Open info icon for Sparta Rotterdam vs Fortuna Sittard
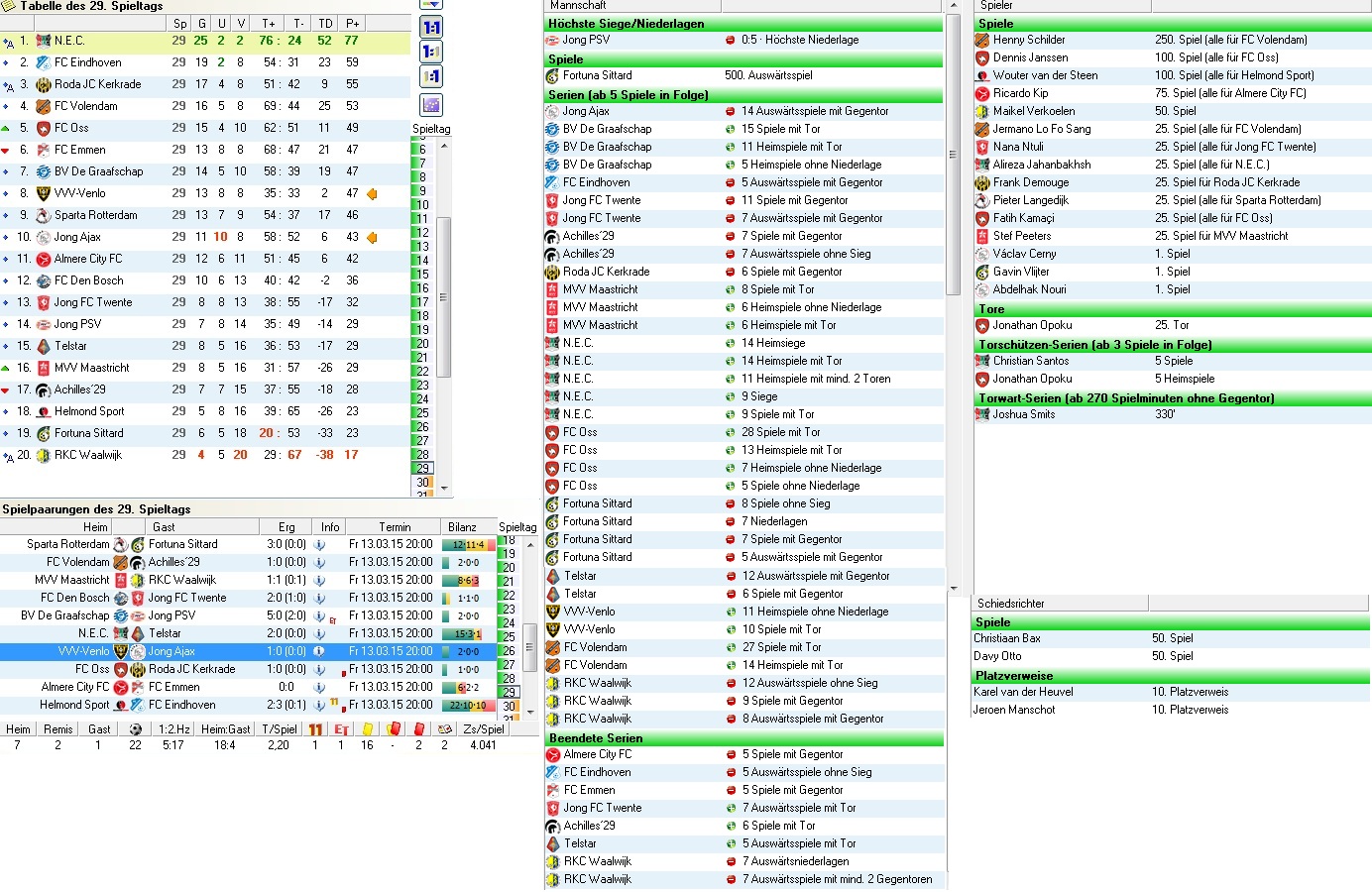 point(320,544)
